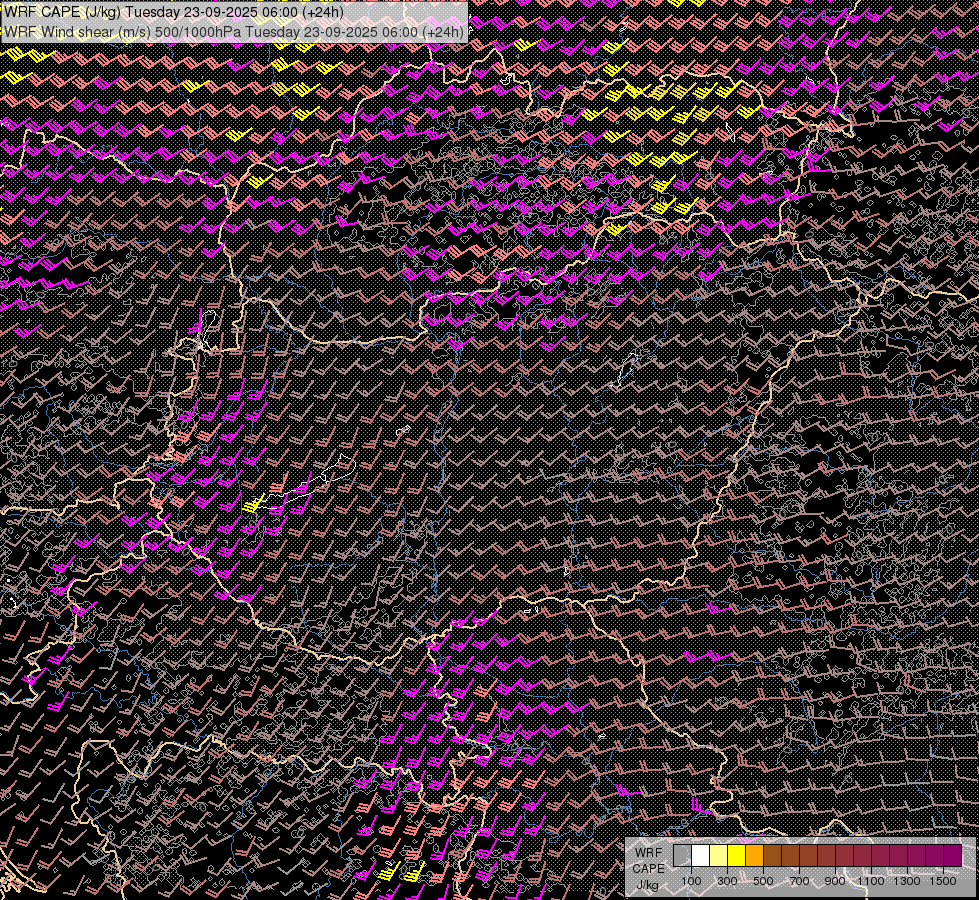
Task: Click the J/kg unit label in legend
Action: point(648,885)
